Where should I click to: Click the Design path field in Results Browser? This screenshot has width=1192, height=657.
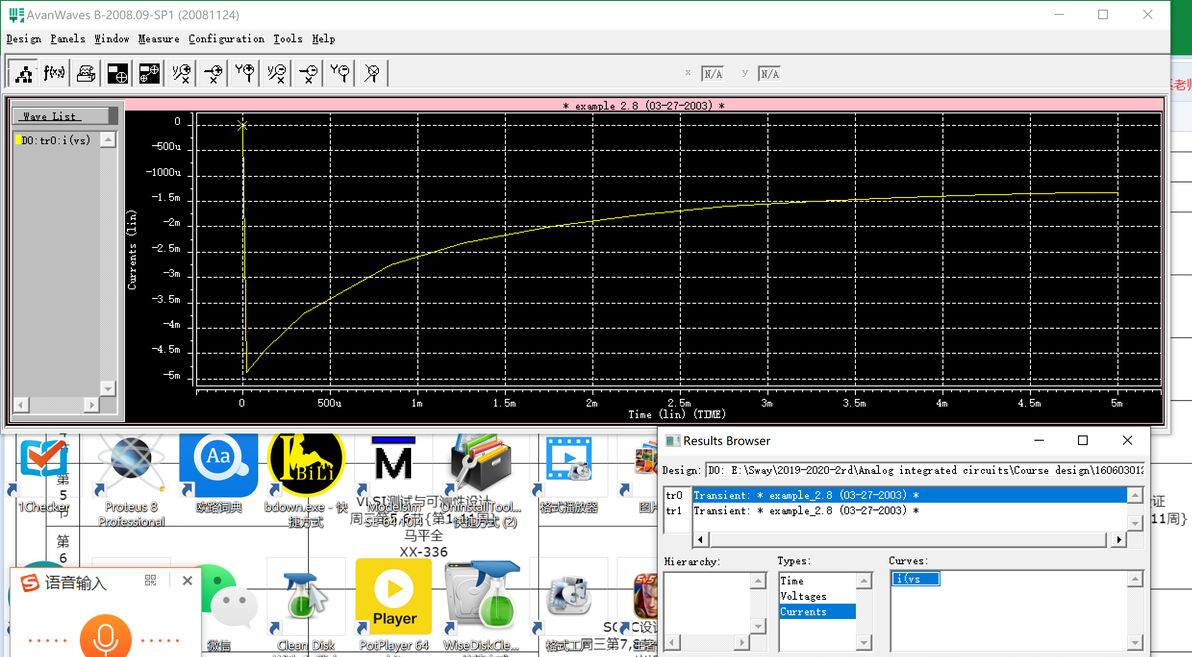[x=924, y=470]
